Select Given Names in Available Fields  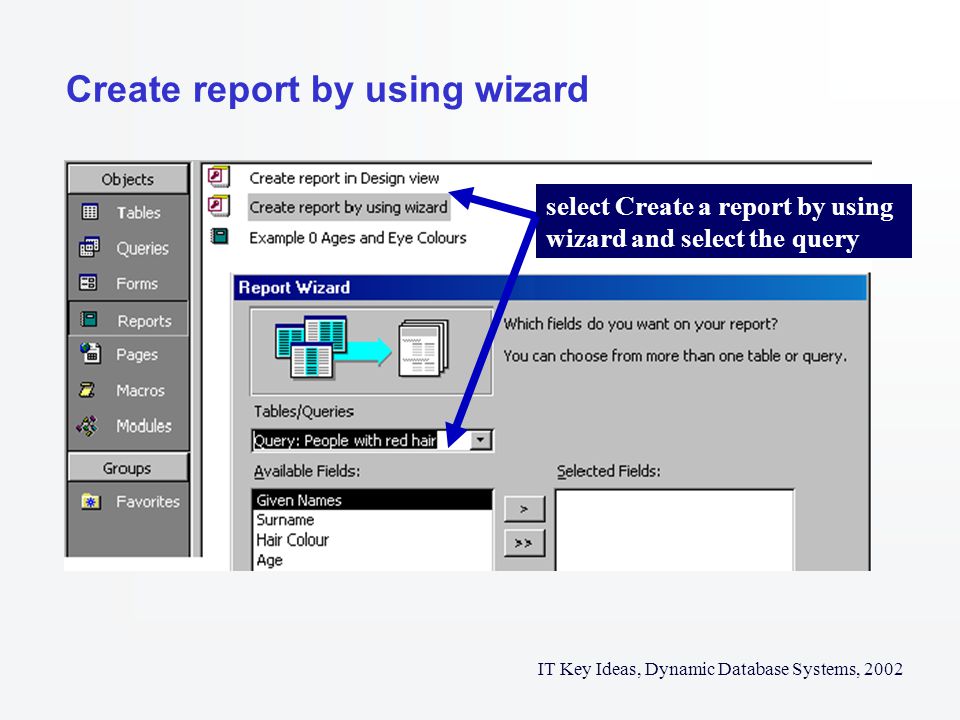(x=372, y=500)
